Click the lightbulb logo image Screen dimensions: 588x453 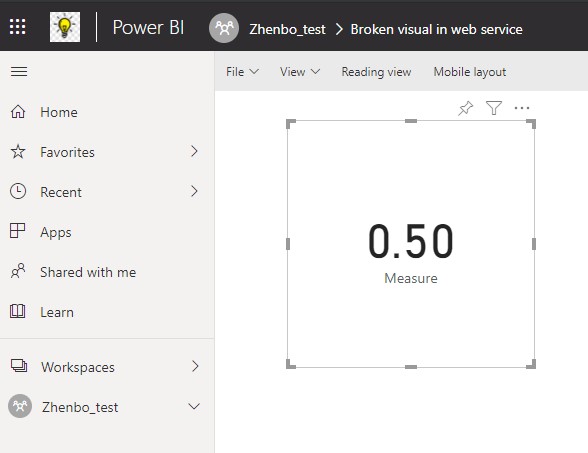pyautogui.click(x=65, y=27)
